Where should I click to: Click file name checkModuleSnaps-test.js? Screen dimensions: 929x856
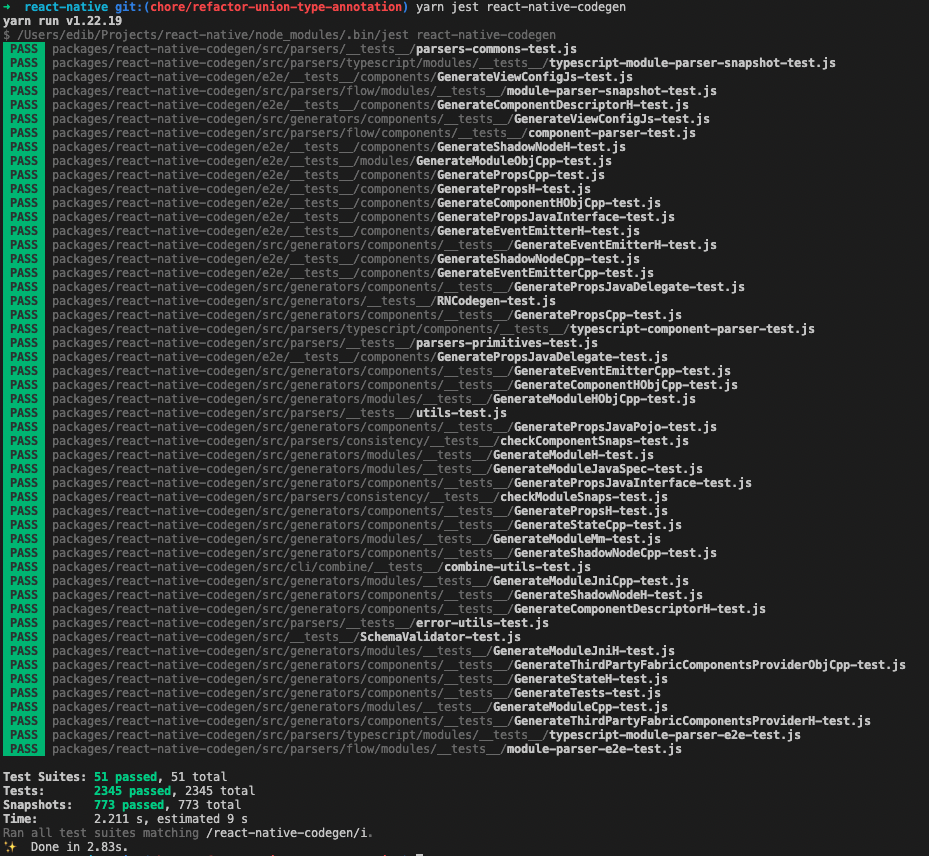(584, 497)
